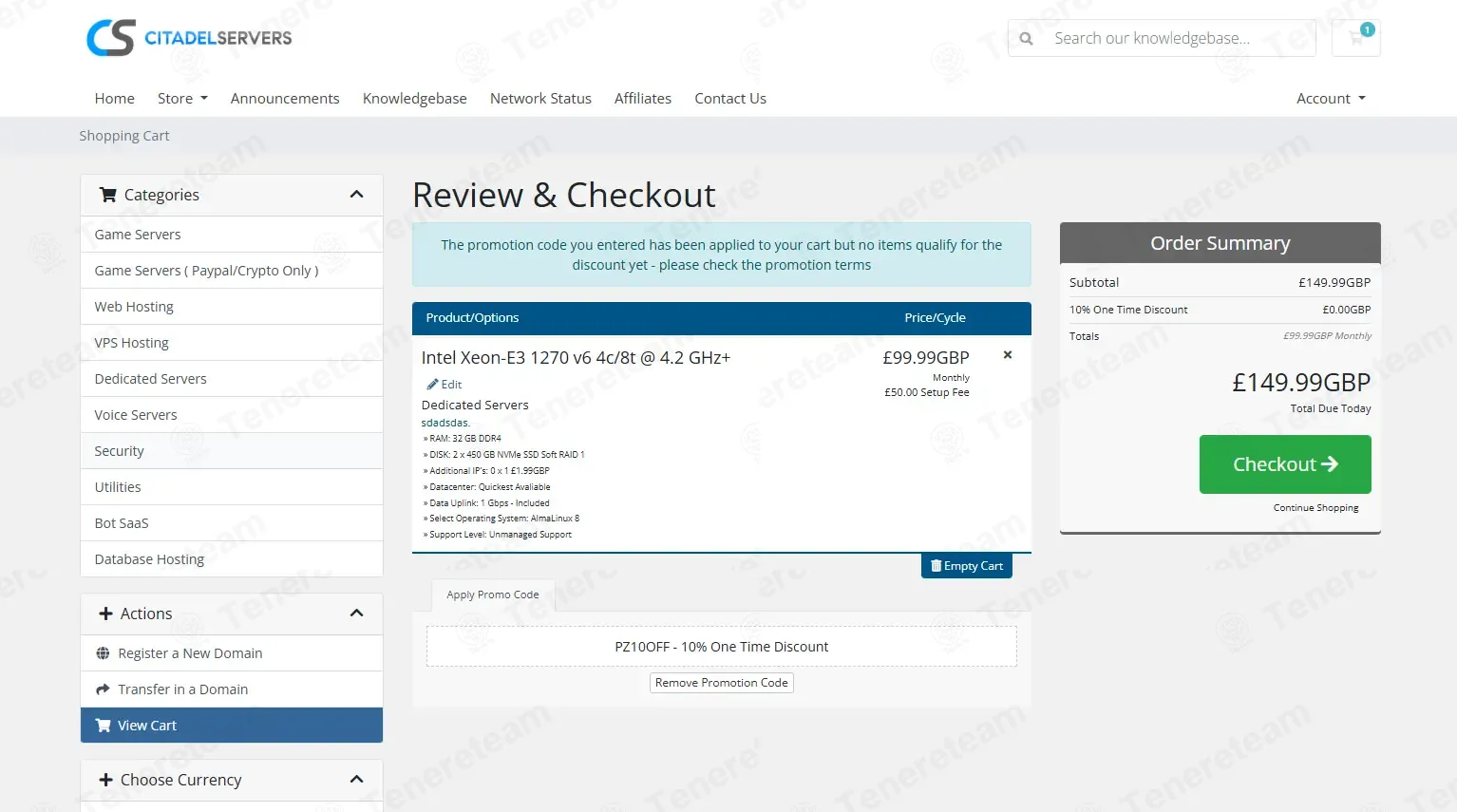Open the Bot SaaS category
The width and height of the screenshot is (1457, 812).
232,523
